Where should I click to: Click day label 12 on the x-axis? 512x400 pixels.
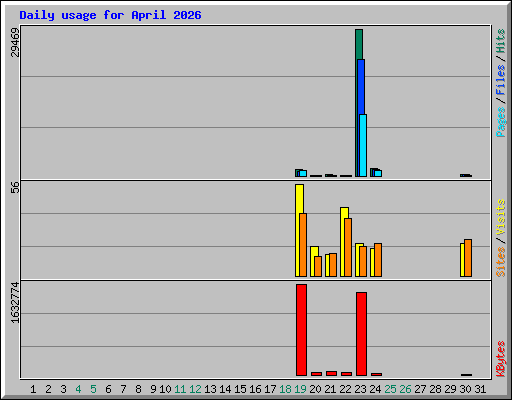[195, 389]
